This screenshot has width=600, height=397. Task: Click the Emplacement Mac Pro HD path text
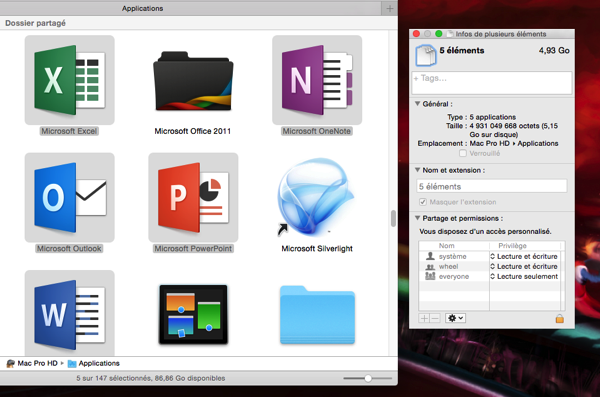coord(488,143)
